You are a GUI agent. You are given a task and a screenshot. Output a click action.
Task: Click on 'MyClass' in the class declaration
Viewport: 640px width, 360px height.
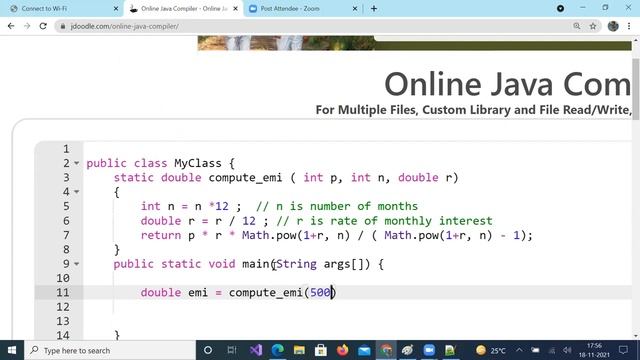pyautogui.click(x=198, y=163)
